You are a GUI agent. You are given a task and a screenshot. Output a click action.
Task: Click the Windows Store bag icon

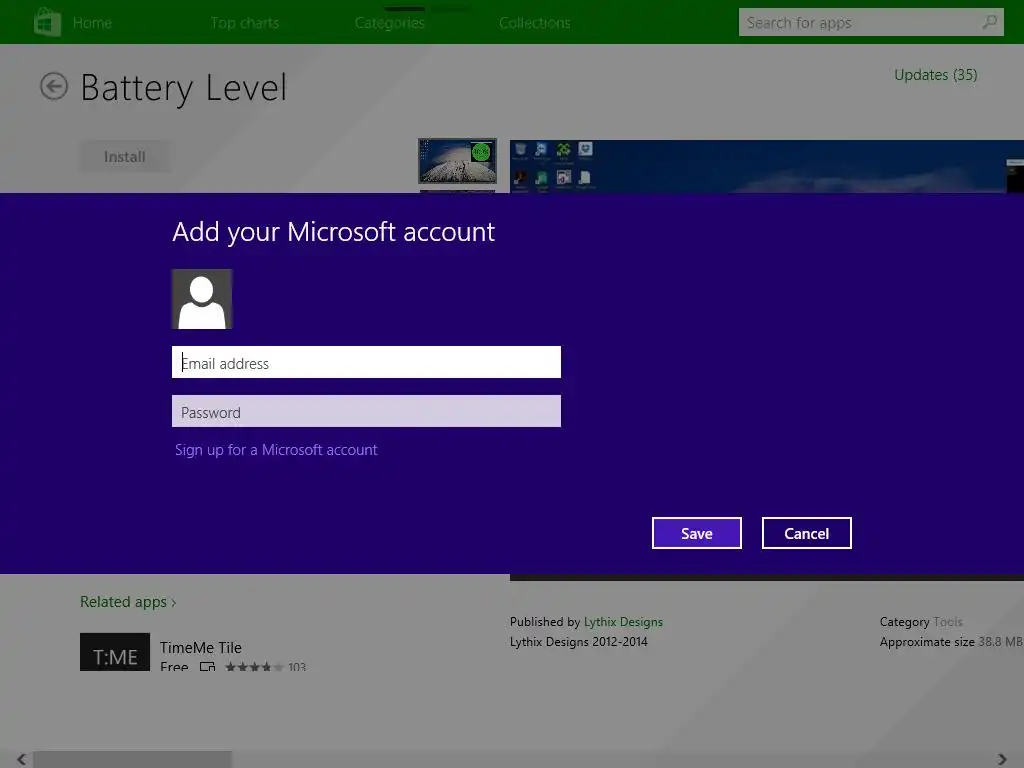(47, 22)
